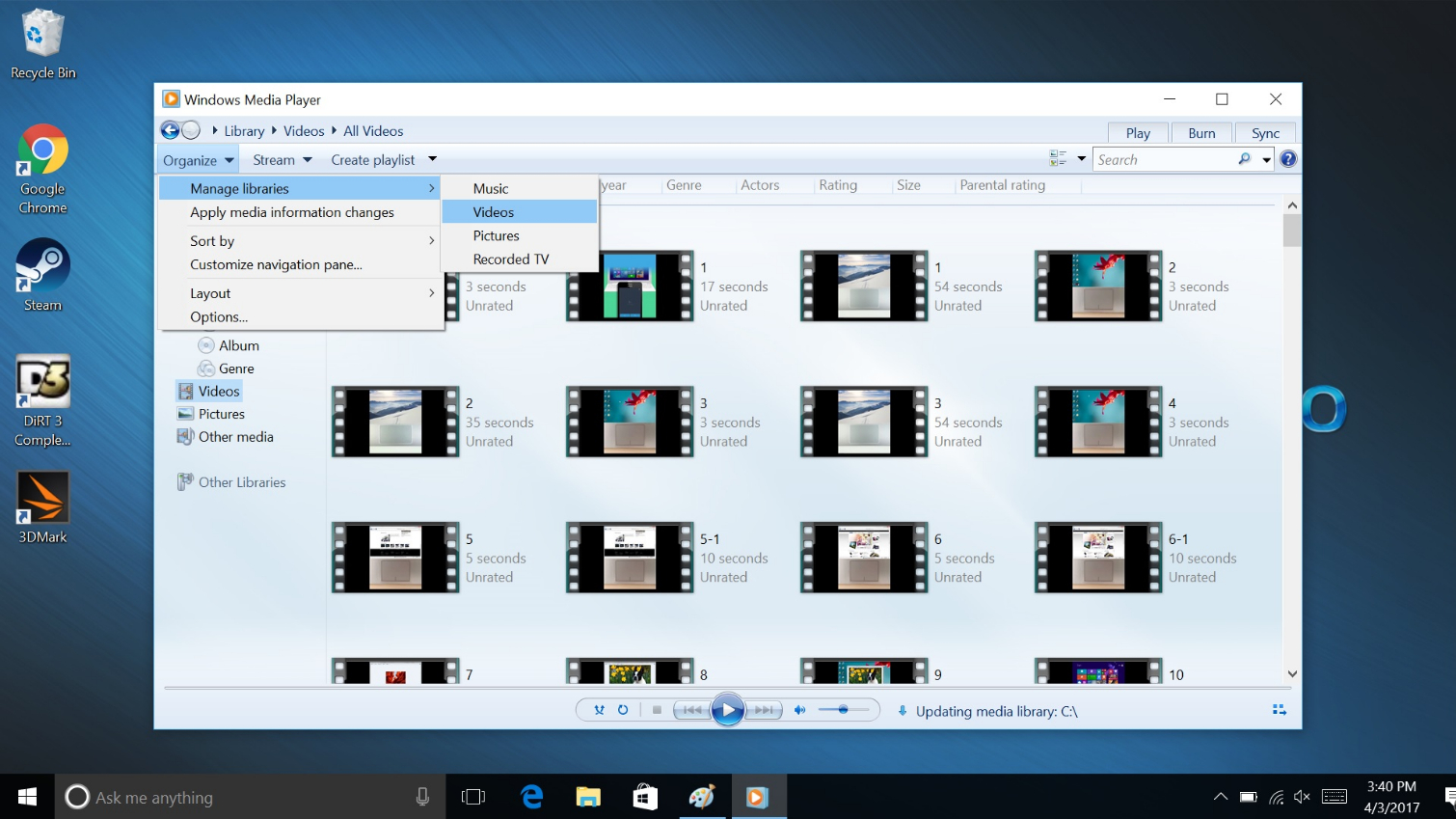The width and height of the screenshot is (1456, 819).
Task: Stop playback with the stop button
Action: tap(657, 710)
